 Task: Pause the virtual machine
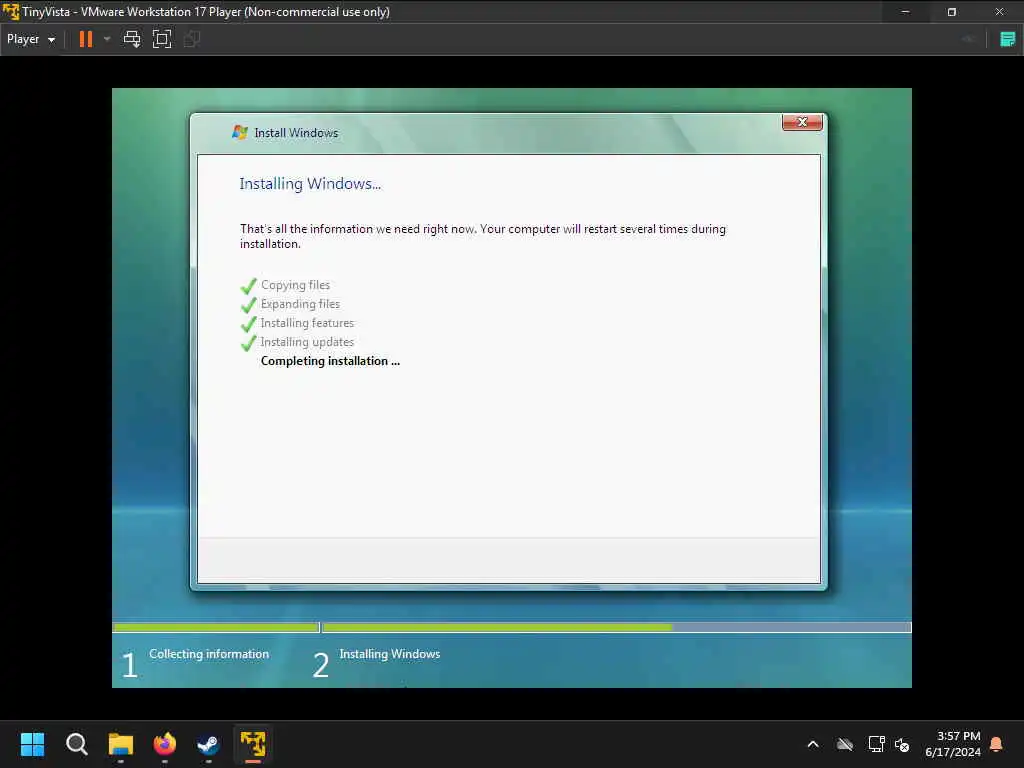click(86, 39)
